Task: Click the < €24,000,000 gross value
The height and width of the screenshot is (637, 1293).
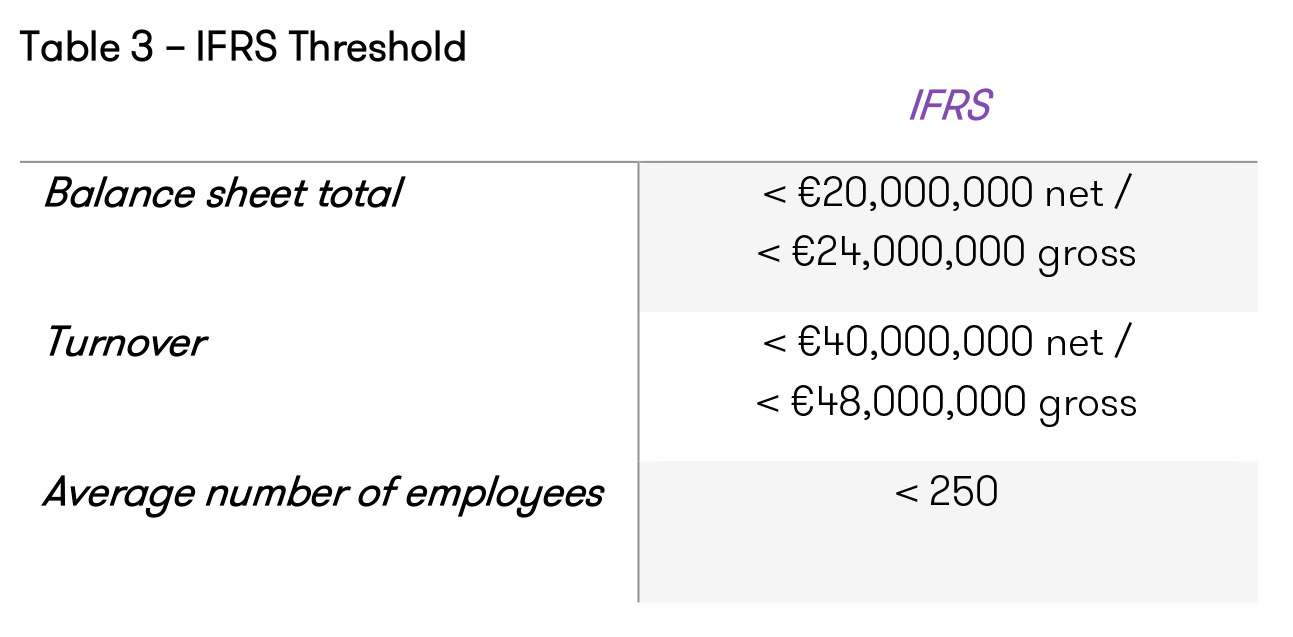Action: pos(946,253)
